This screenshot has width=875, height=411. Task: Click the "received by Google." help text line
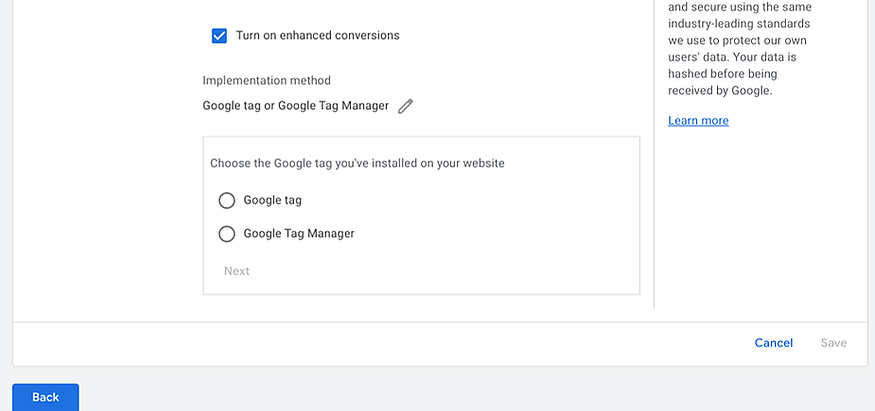(x=720, y=91)
